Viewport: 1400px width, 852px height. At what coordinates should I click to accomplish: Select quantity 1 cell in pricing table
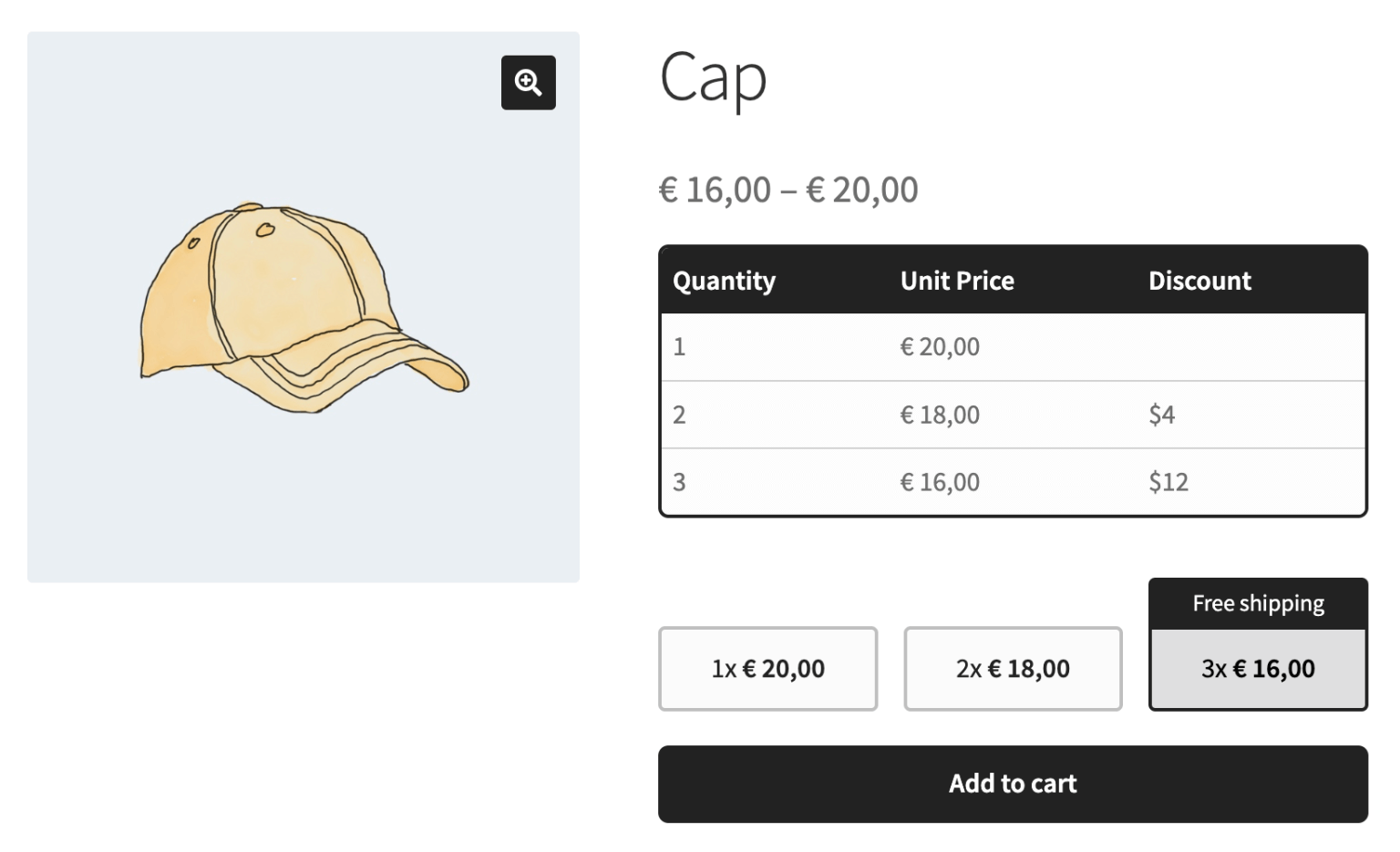point(679,347)
